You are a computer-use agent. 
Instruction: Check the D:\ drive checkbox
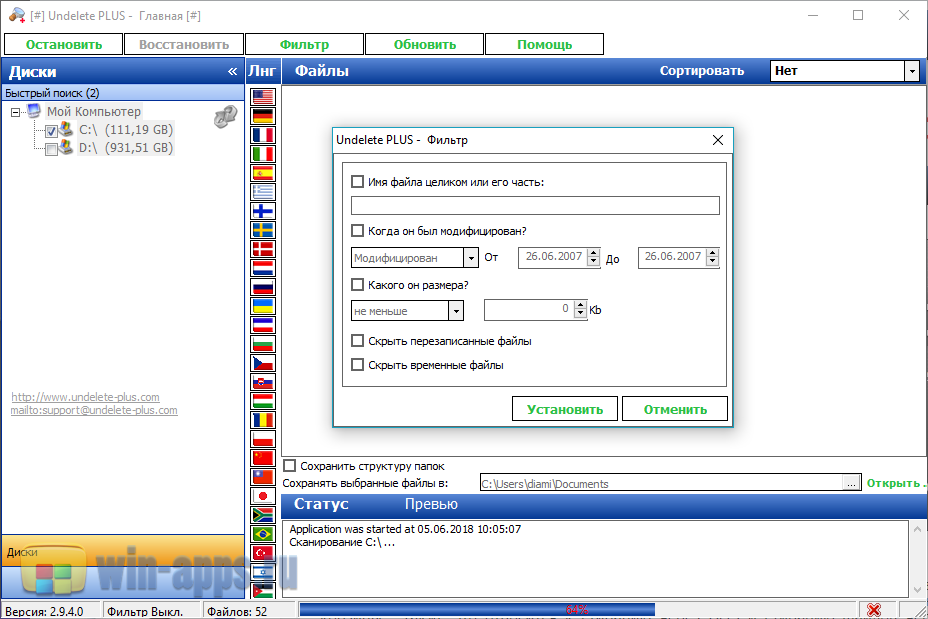coord(51,150)
